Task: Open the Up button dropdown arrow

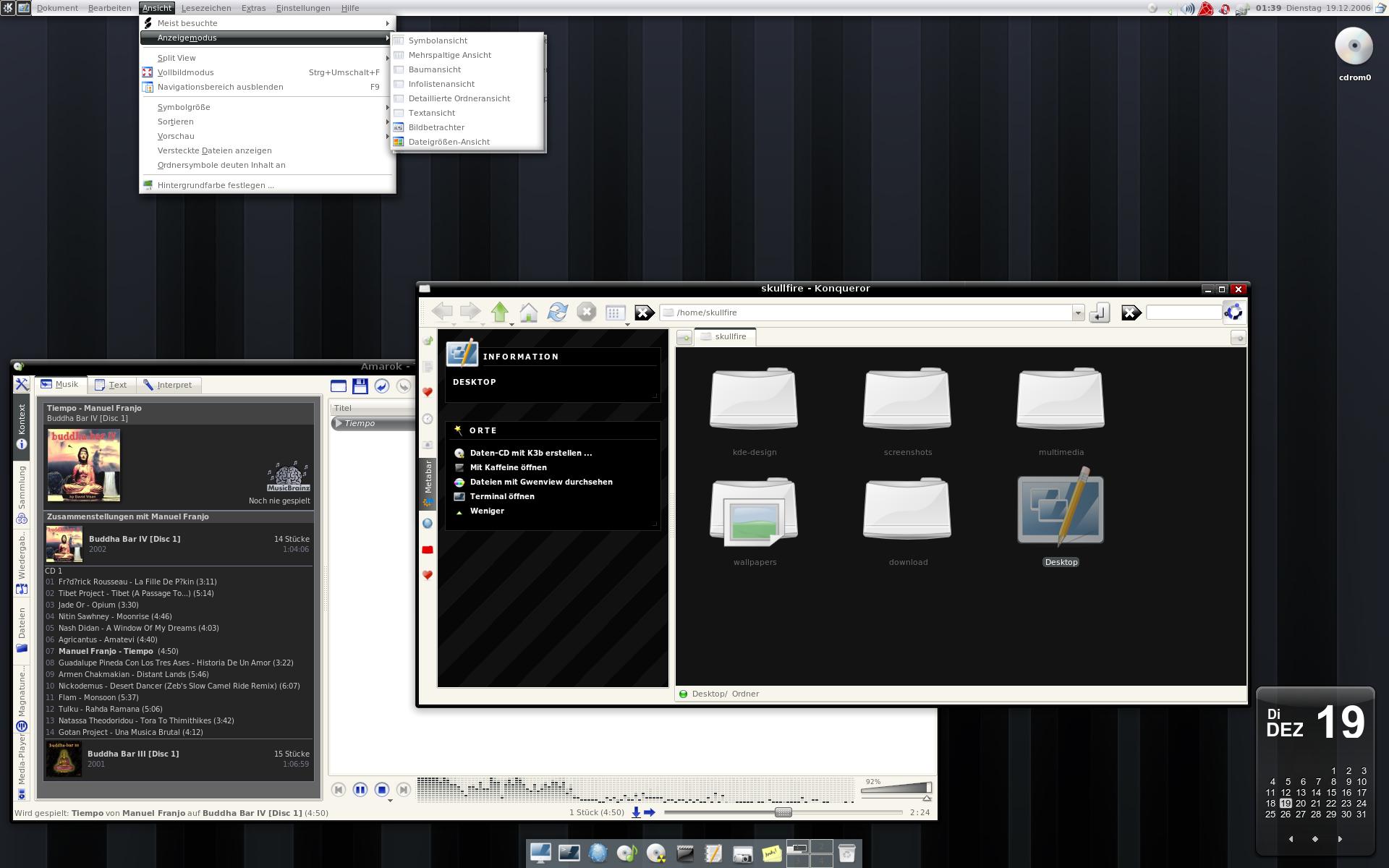Action: pos(511,324)
